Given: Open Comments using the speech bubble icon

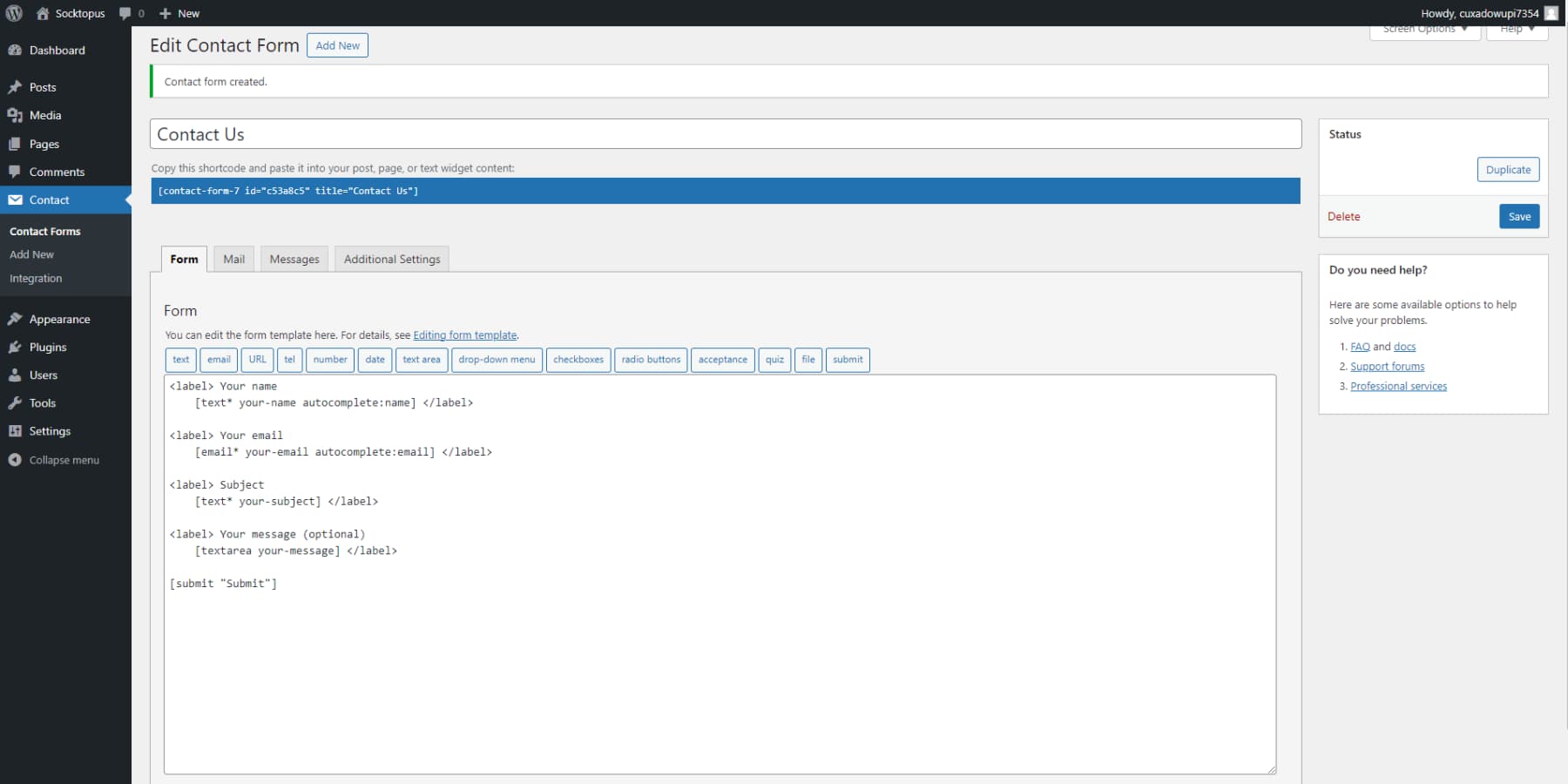Looking at the screenshot, I should [17, 172].
